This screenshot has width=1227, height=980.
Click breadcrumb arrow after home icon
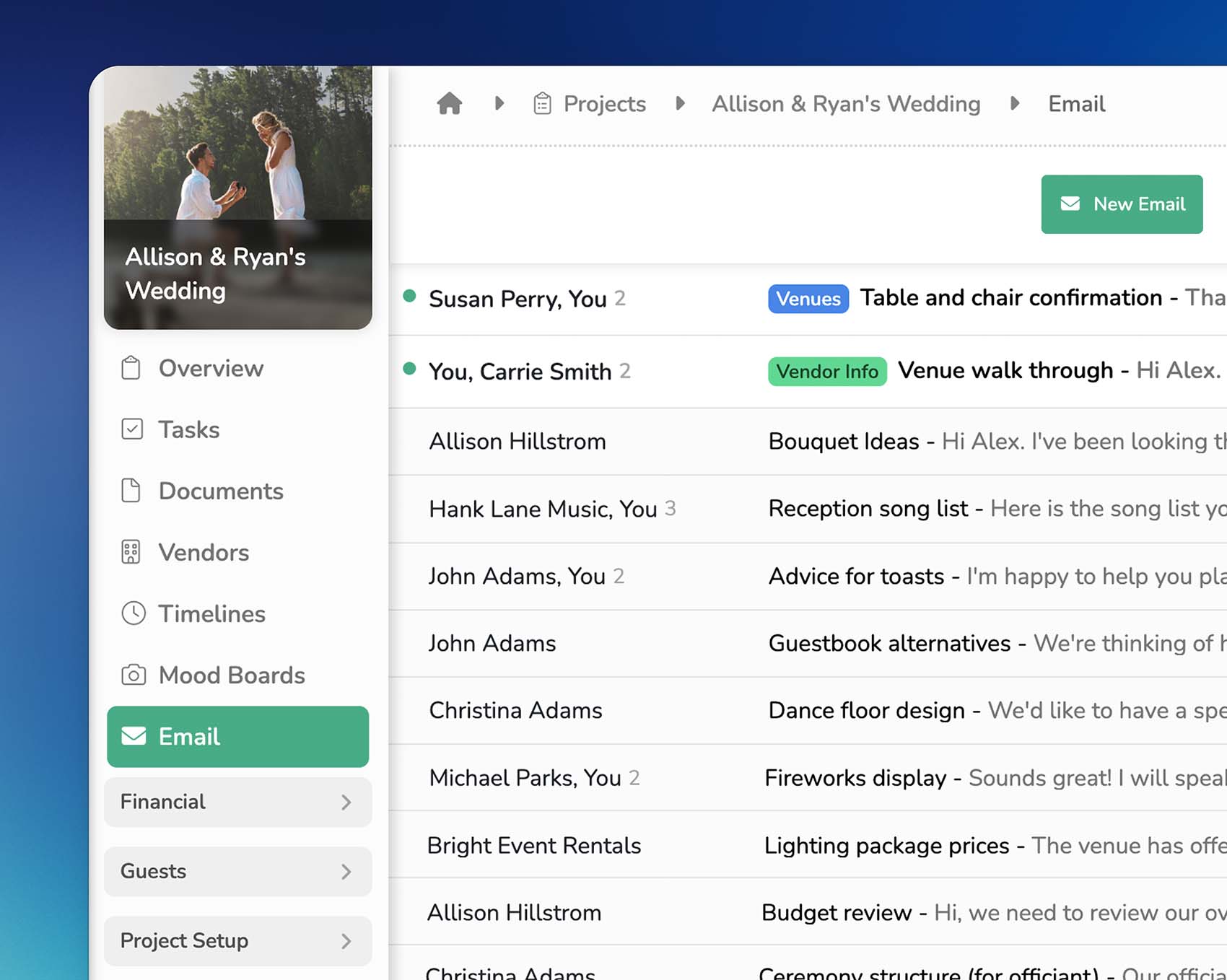pos(499,103)
